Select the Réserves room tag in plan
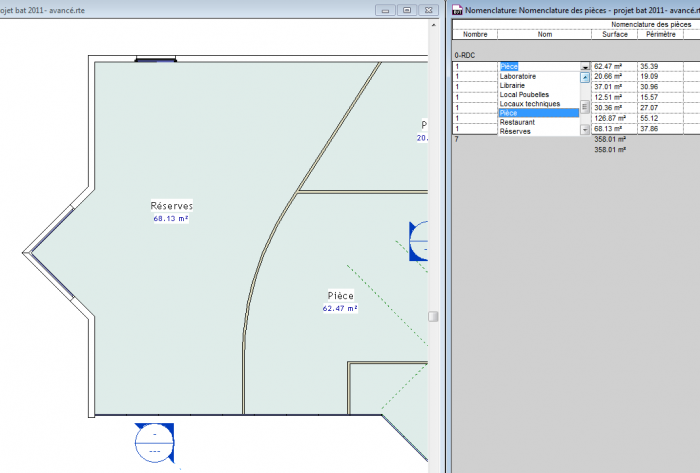 coord(171,210)
